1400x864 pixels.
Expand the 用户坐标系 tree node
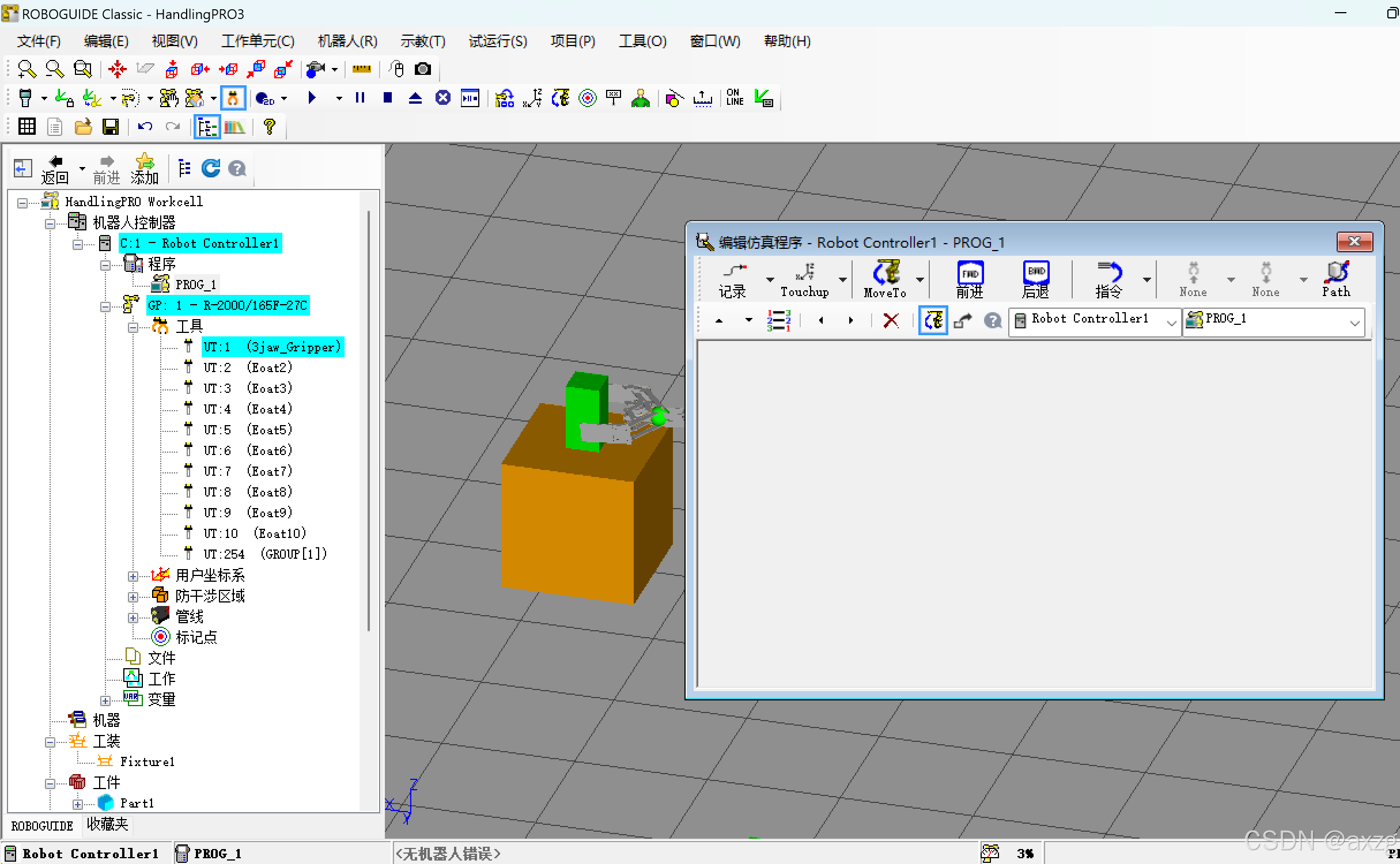pos(133,576)
